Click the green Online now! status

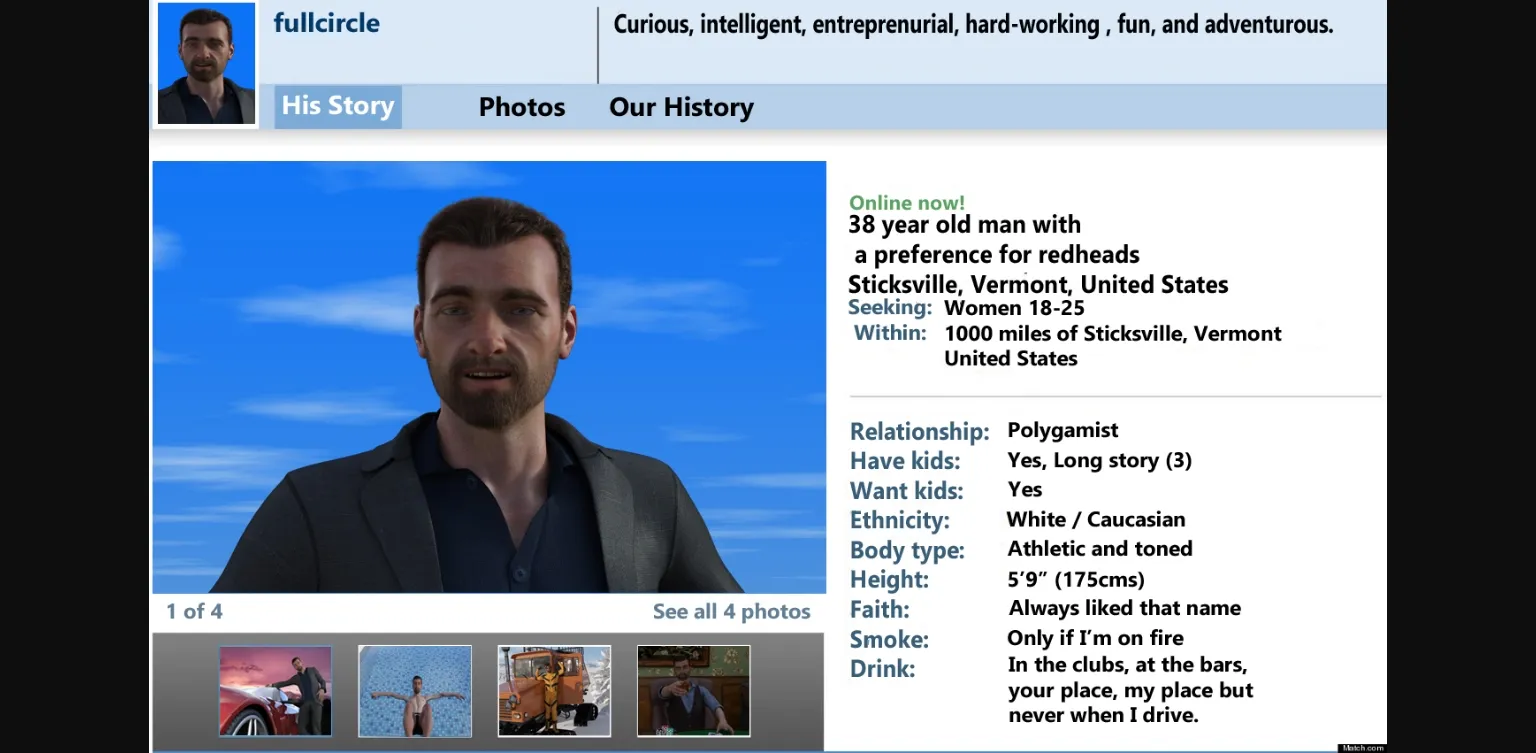(x=906, y=203)
